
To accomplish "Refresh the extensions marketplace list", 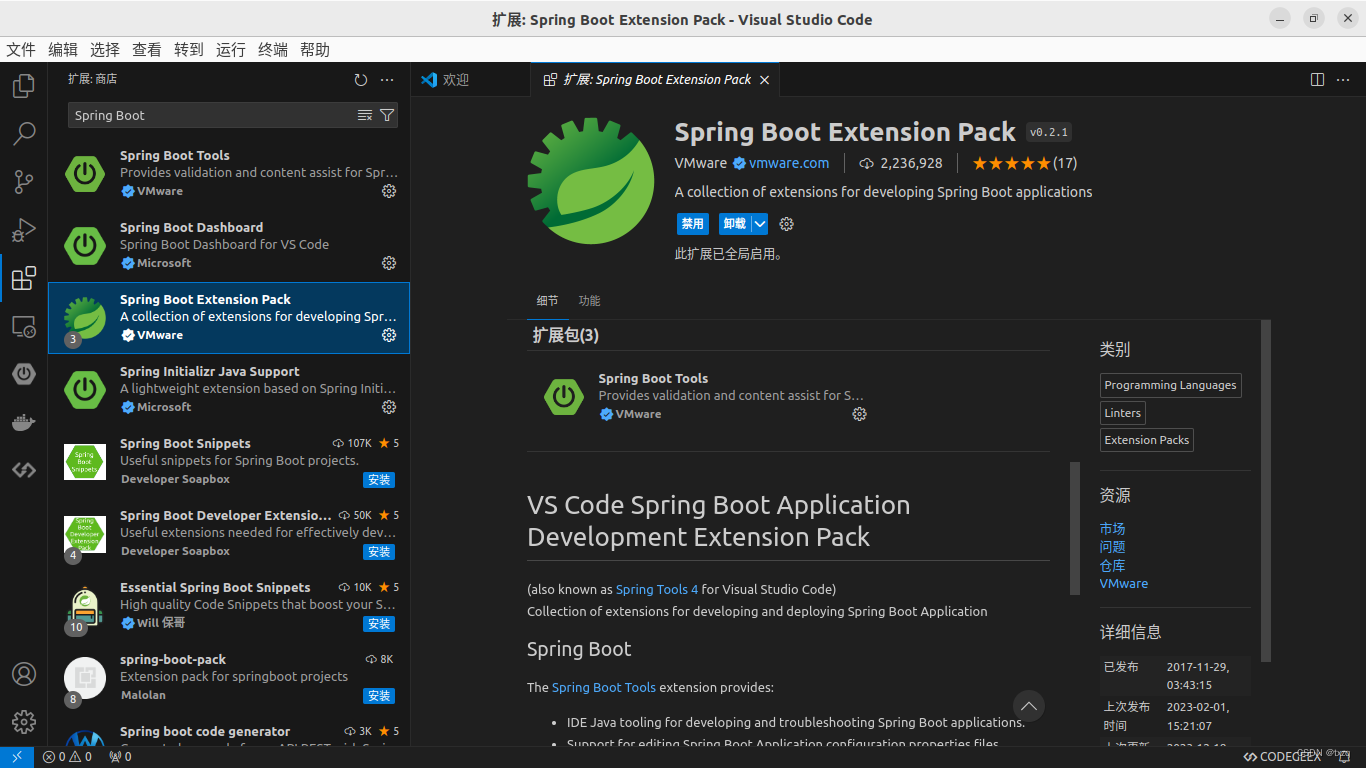I will coord(361,80).
